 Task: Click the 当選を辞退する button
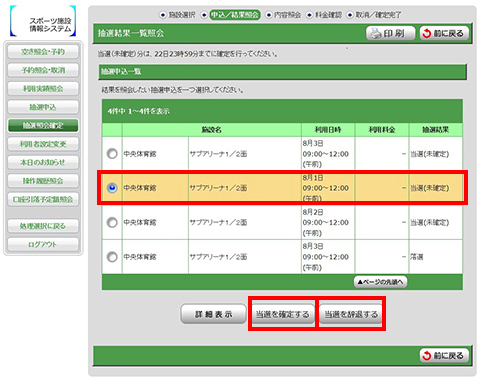click(351, 314)
